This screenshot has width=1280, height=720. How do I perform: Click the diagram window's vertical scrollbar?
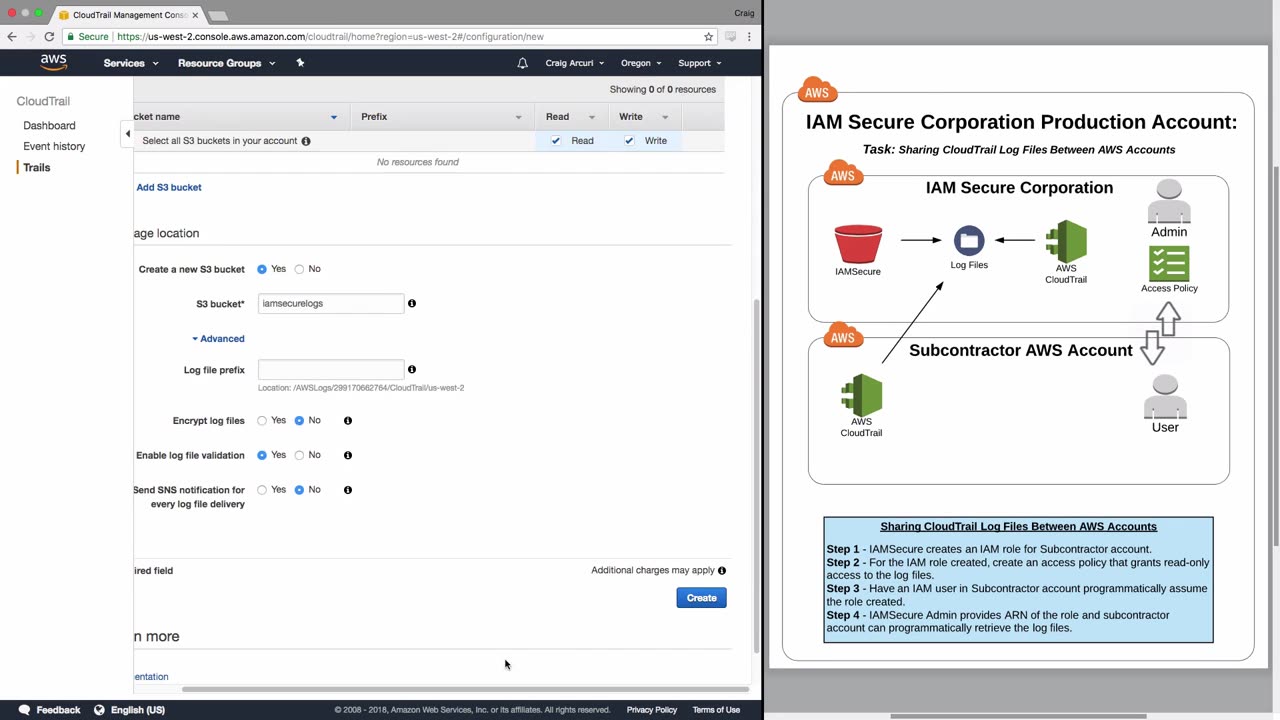click(x=1275, y=355)
